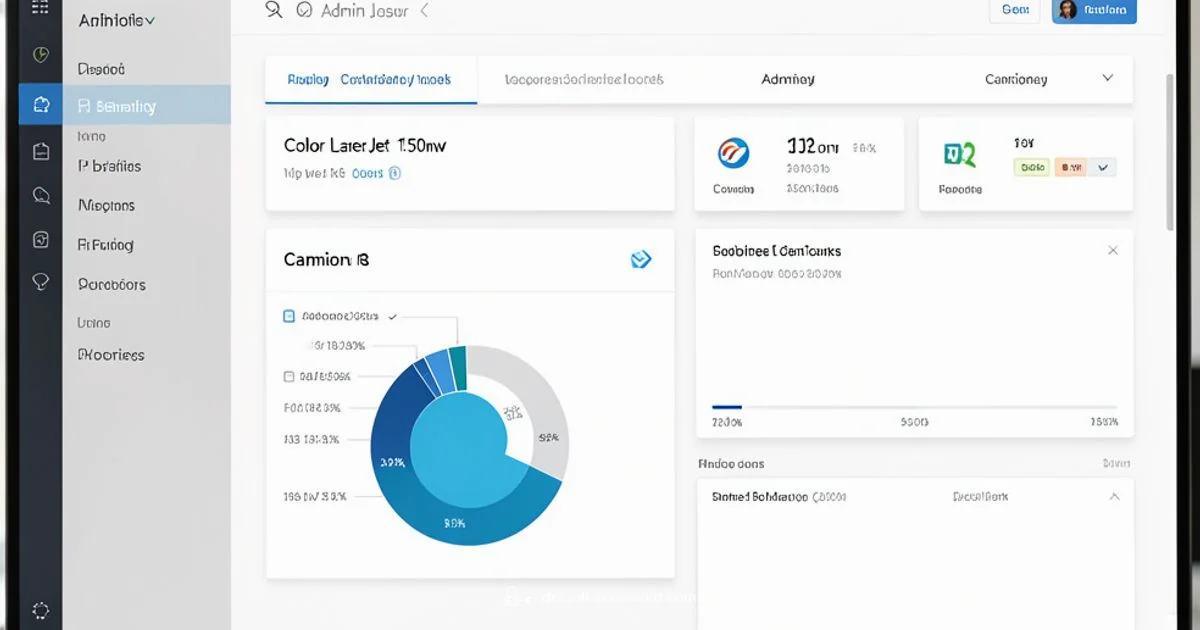Click the settings gear at bottom of left rail
Viewport: 1200px width, 630px height.
click(x=41, y=610)
